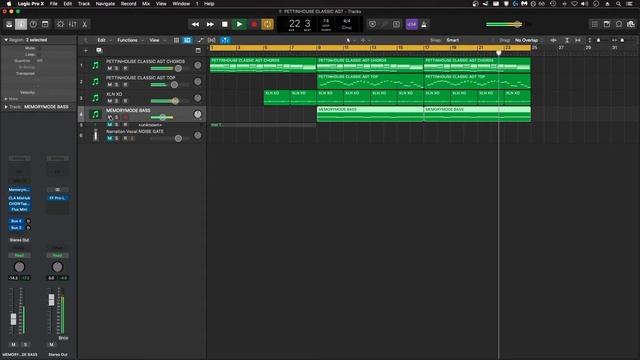Expand the More section in Region inspector

[x=6, y=99]
